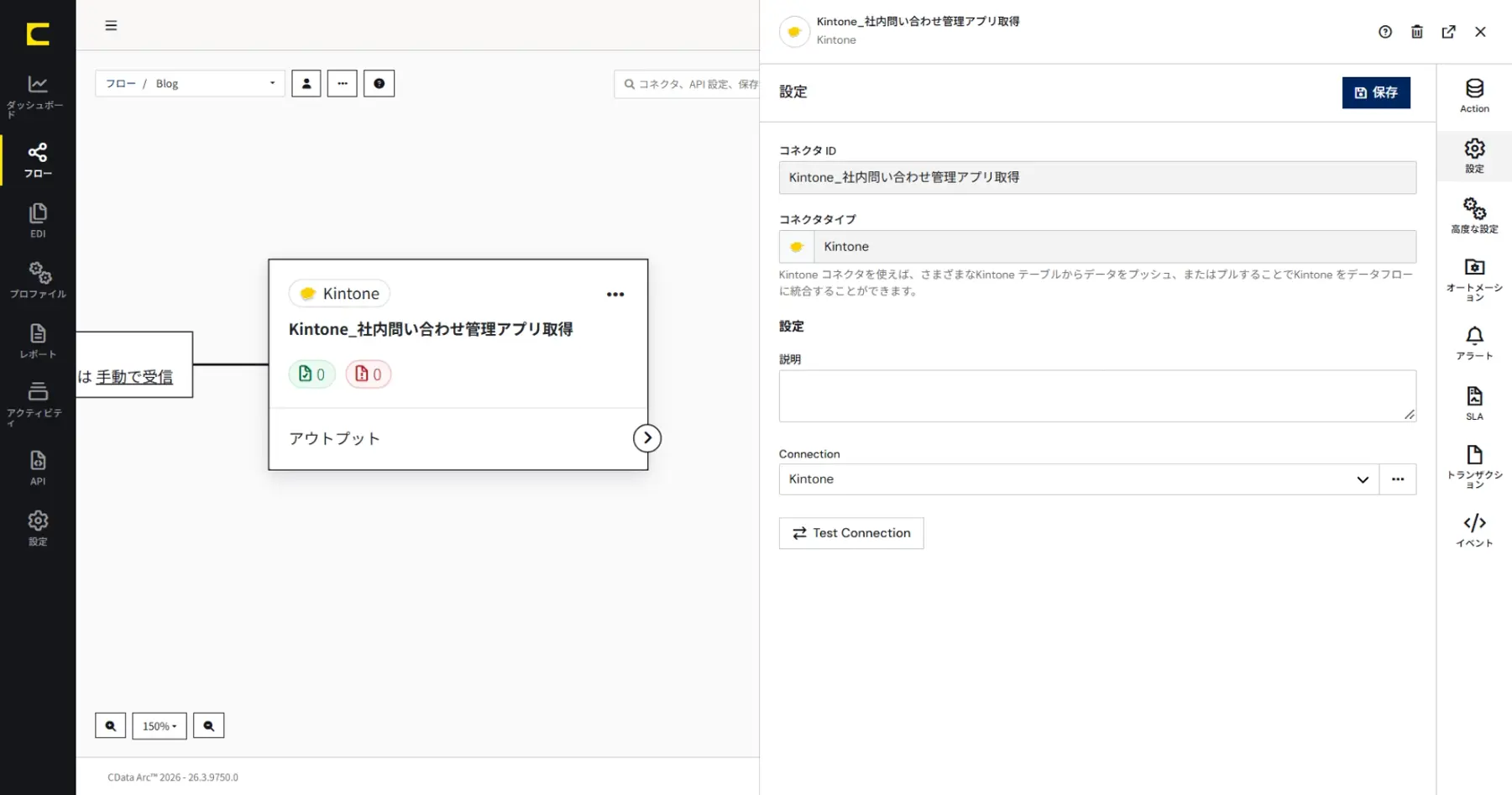Open the トランザクション tab
Image resolution: width=1512 pixels, height=795 pixels.
(1474, 467)
